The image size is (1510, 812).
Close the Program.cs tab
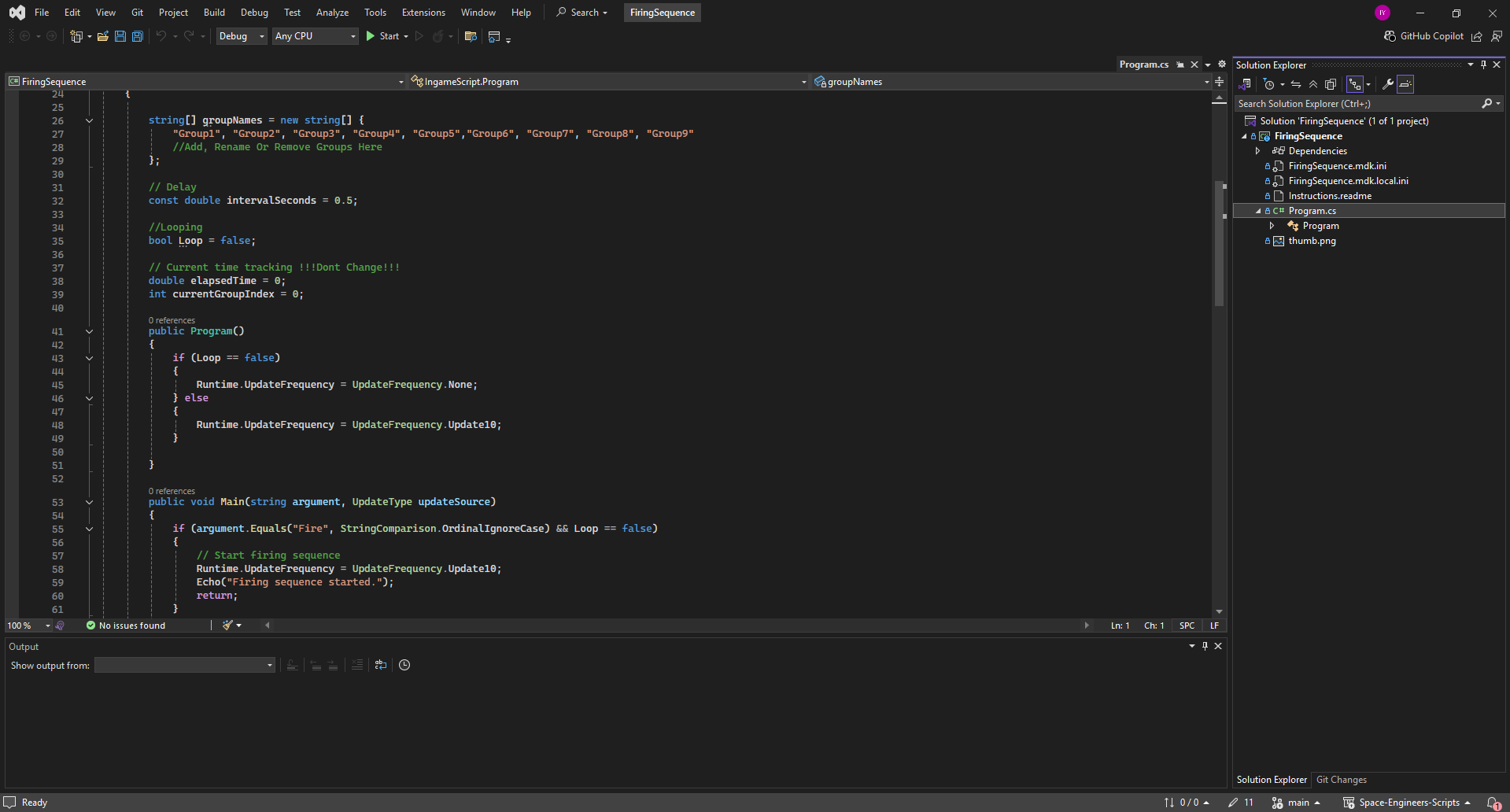click(1194, 65)
